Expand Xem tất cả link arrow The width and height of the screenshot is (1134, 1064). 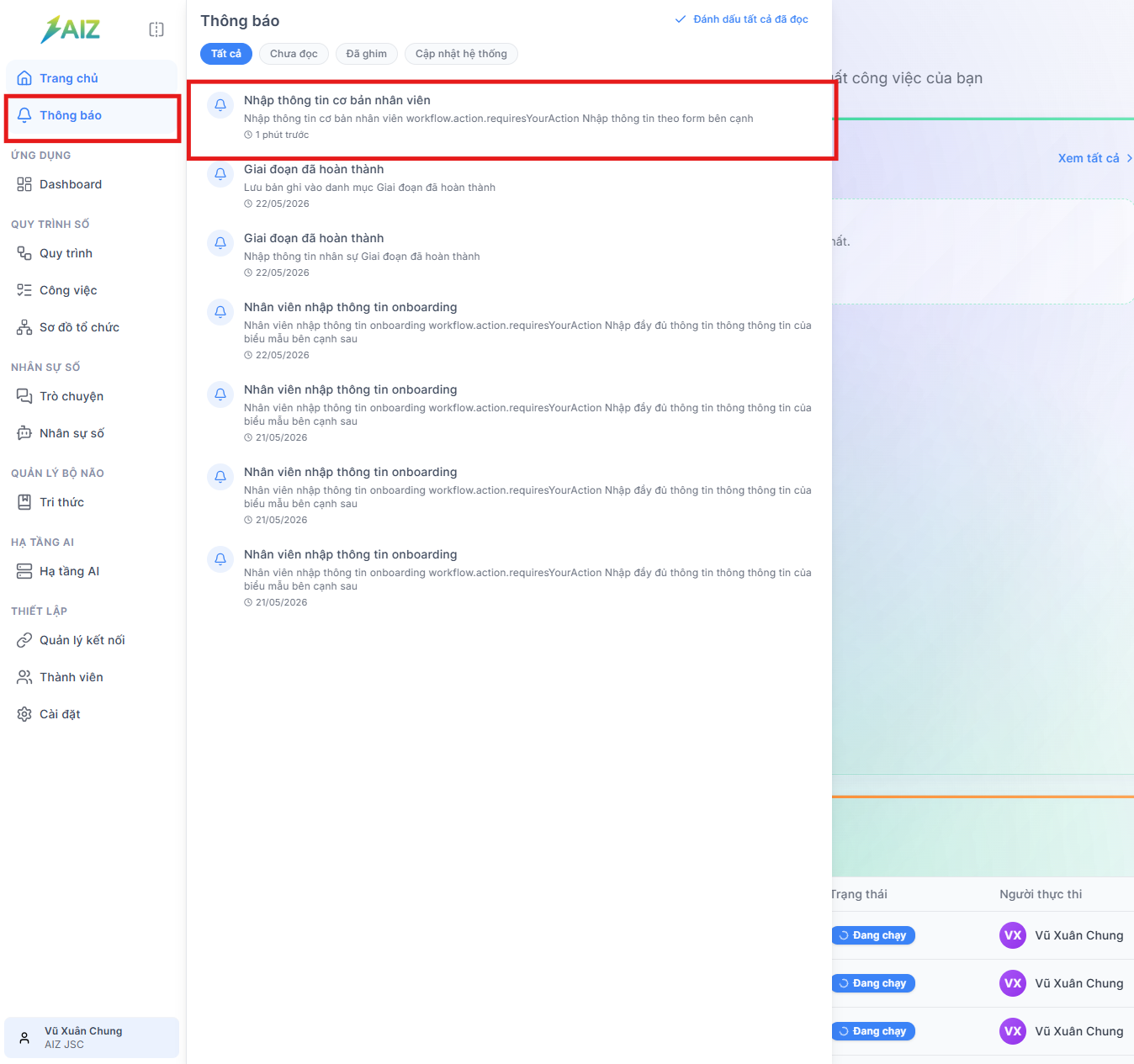(1129, 158)
